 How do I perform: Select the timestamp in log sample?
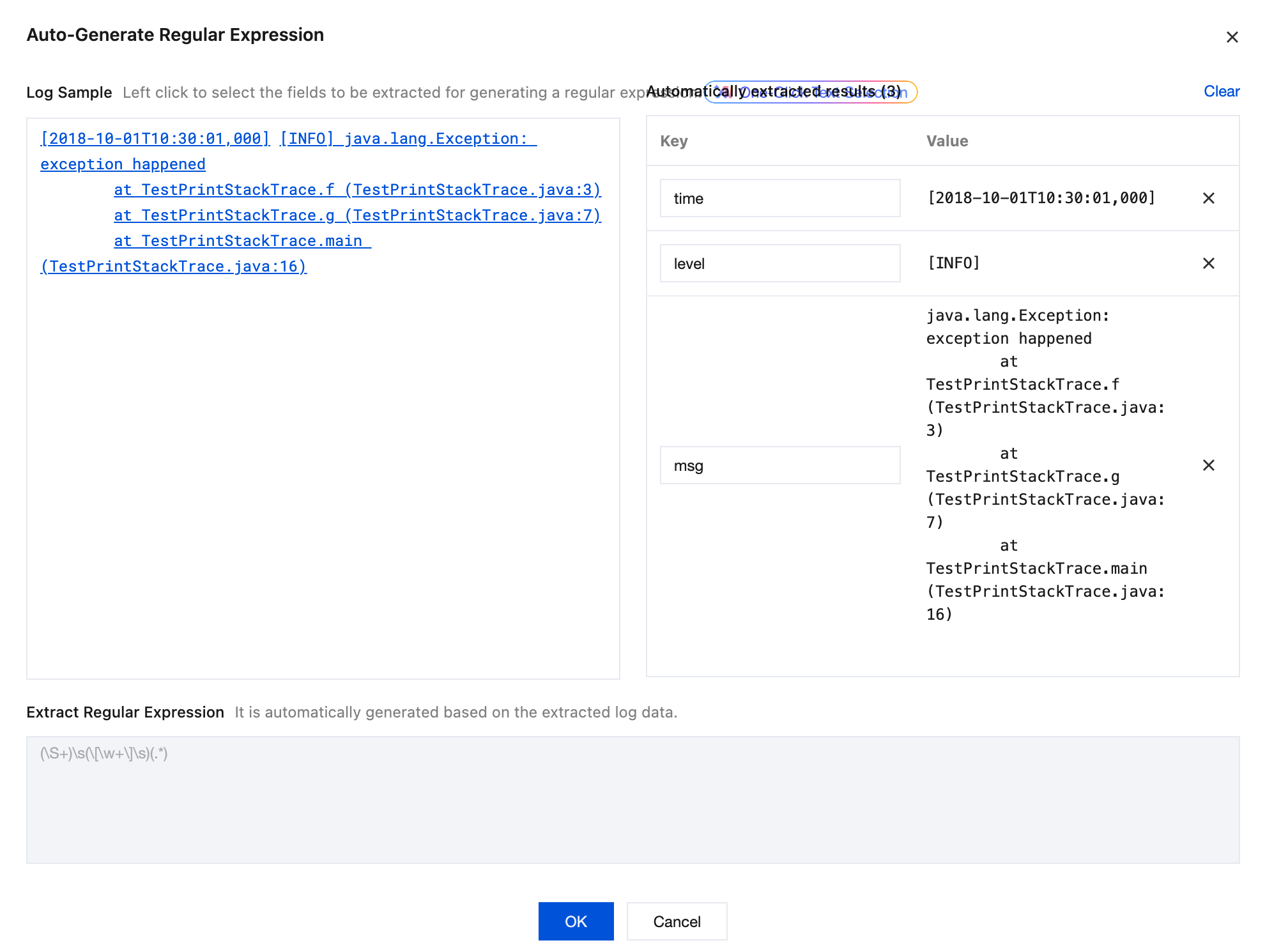click(155, 139)
